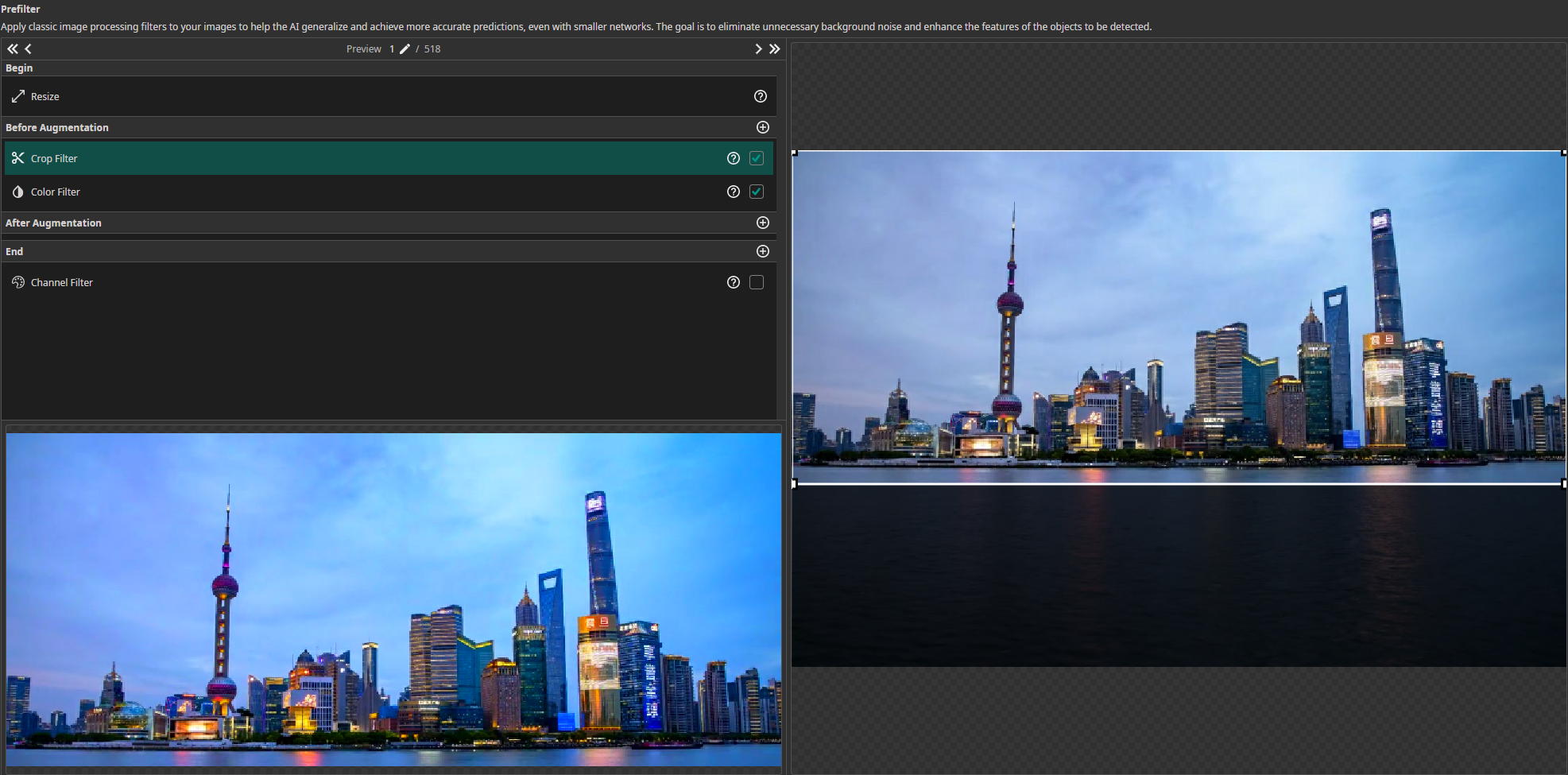
Task: Open help for the Color Filter
Action: (733, 192)
